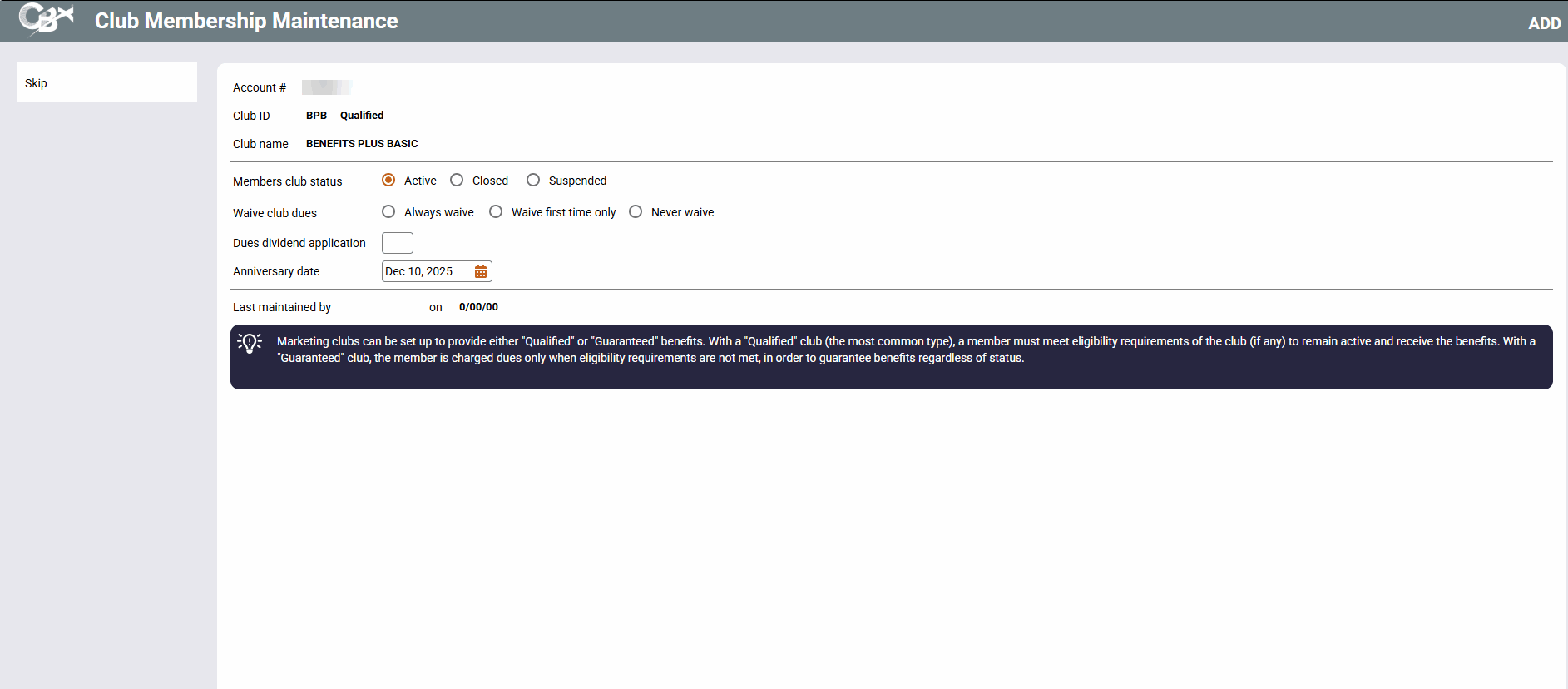Choose Waive first time only
1568x689 pixels.
pos(496,212)
